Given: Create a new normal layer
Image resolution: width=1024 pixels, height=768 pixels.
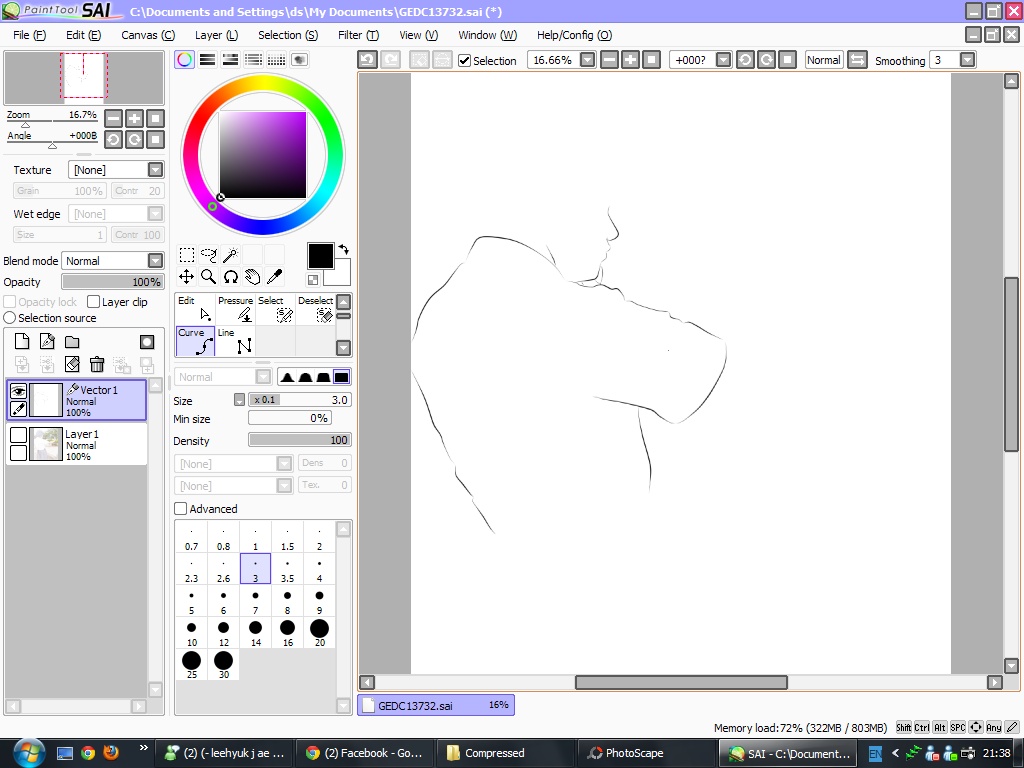Looking at the screenshot, I should pyautogui.click(x=22, y=342).
